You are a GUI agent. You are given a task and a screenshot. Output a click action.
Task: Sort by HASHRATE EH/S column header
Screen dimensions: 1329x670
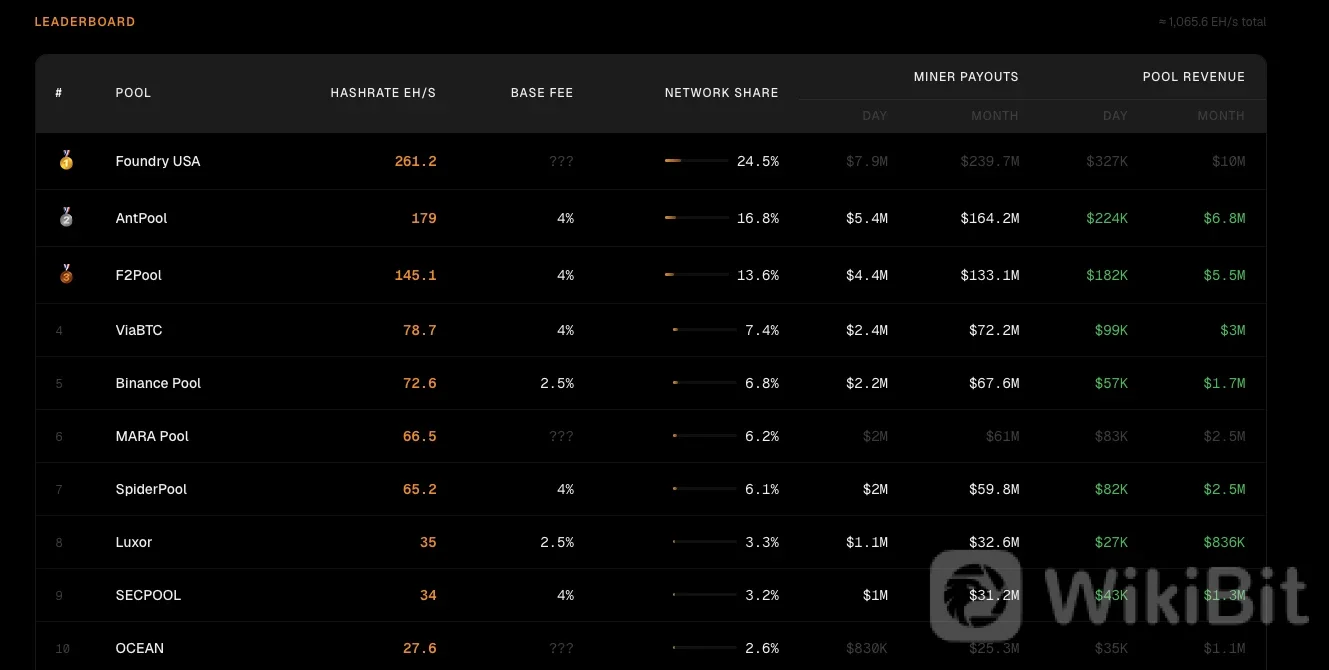point(383,93)
